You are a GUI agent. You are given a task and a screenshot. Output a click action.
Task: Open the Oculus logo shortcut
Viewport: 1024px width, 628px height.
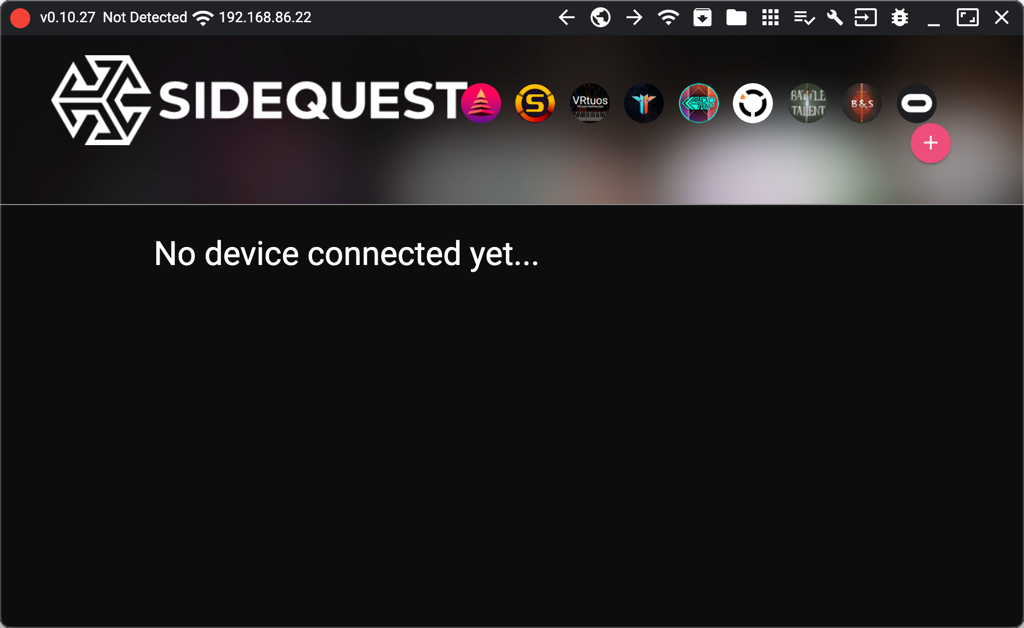coord(917,102)
